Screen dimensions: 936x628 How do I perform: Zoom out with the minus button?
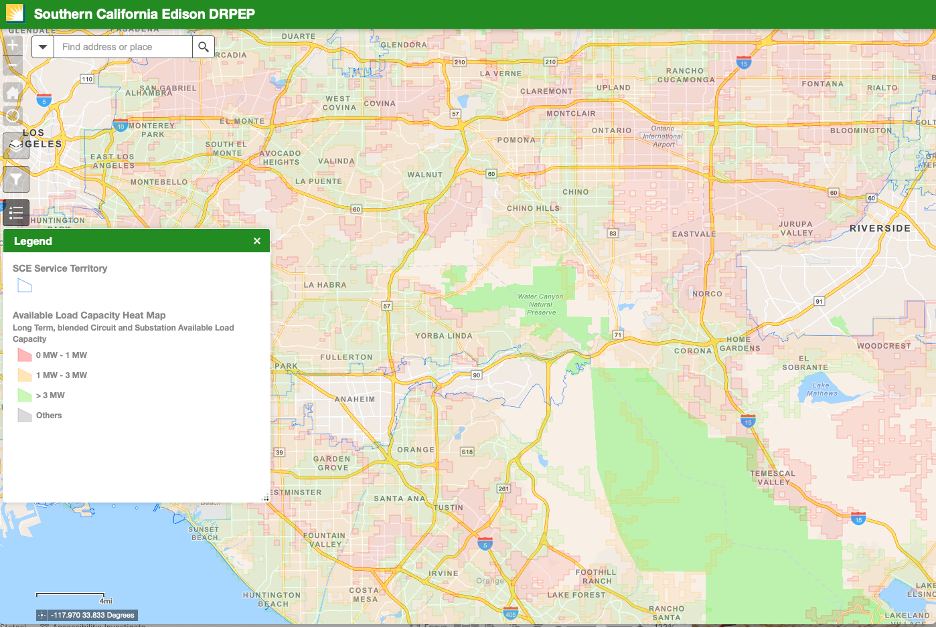13,67
